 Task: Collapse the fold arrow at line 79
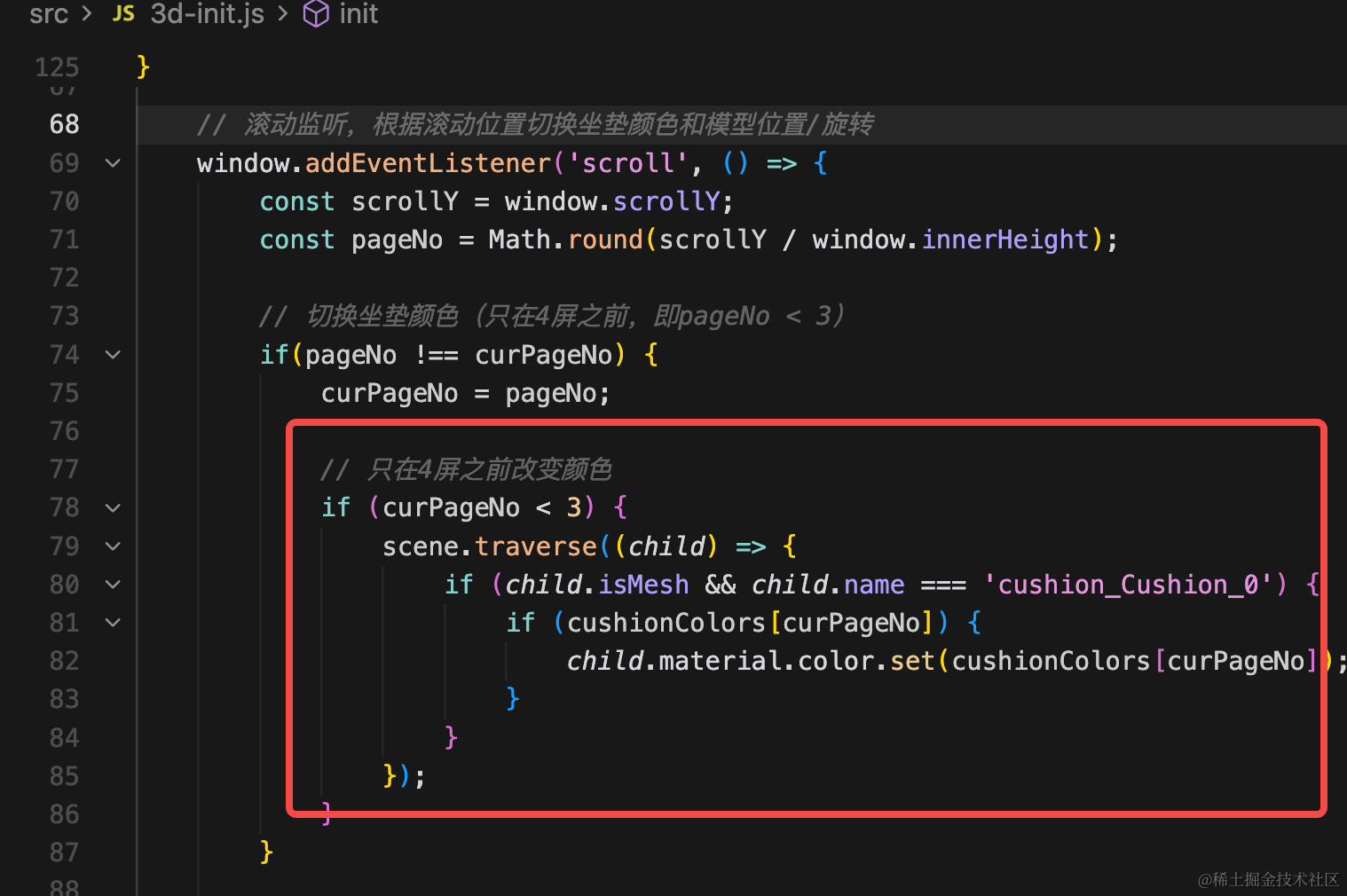(113, 546)
